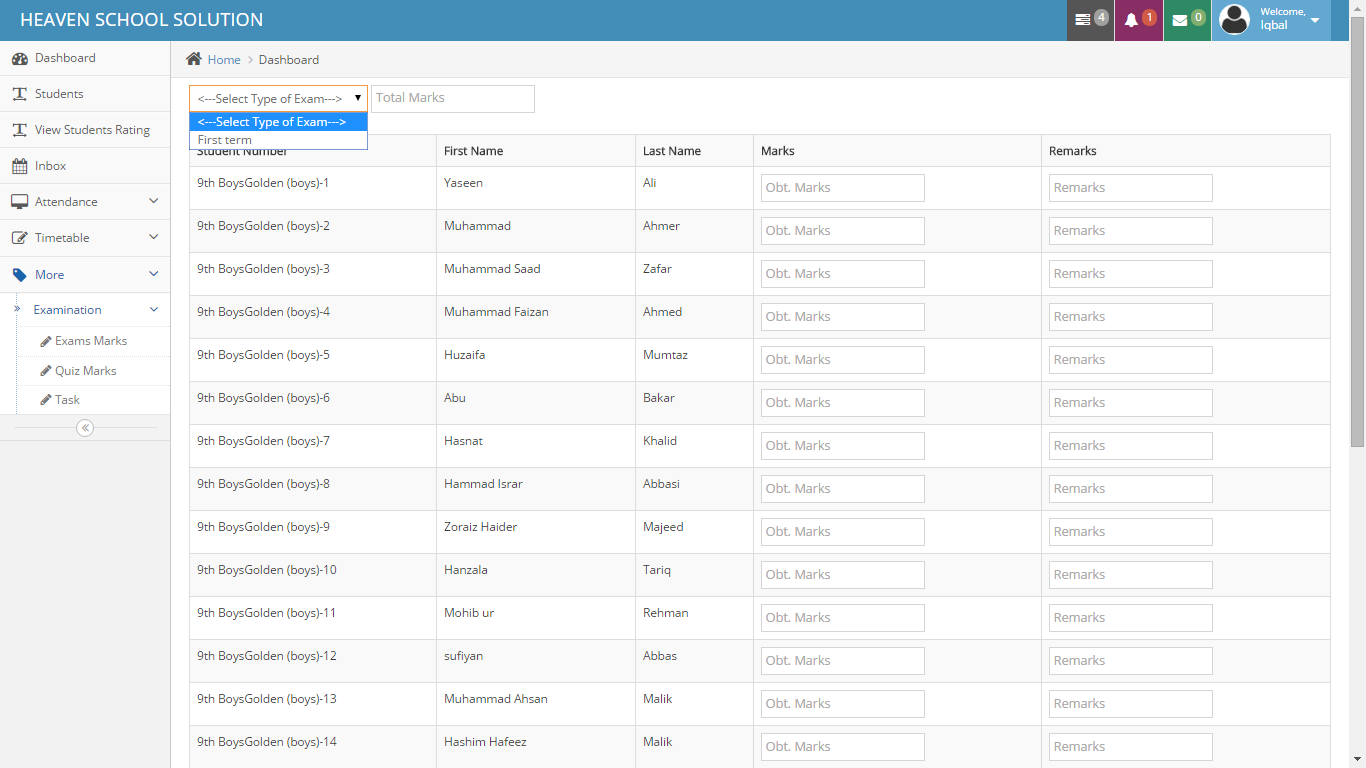
Task: Open the Quiz Marks submenu item
Action: 85,371
